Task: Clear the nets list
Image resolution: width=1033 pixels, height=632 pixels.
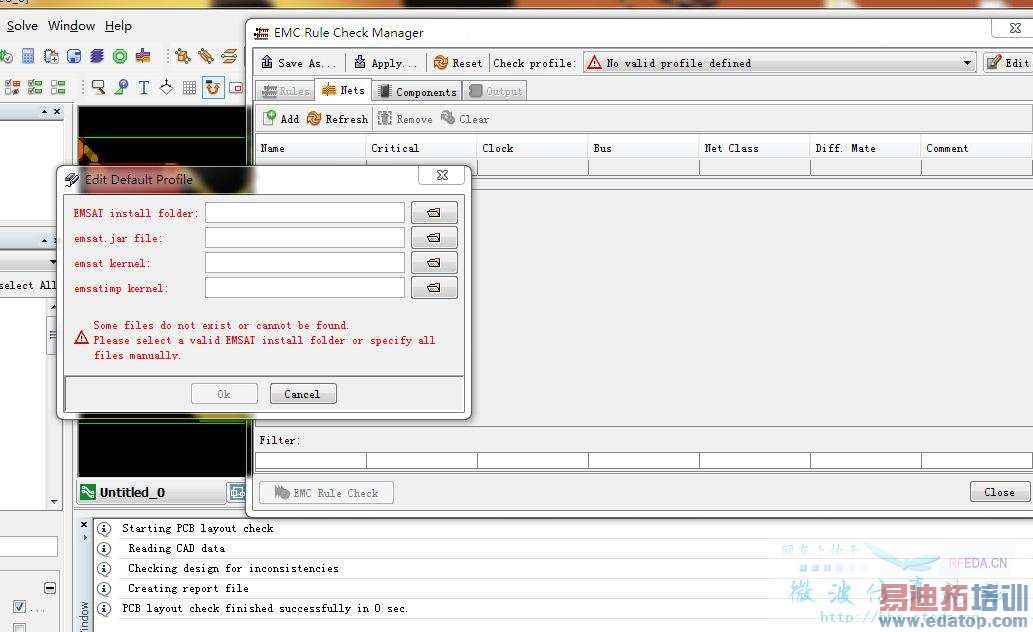Action: [x=465, y=119]
